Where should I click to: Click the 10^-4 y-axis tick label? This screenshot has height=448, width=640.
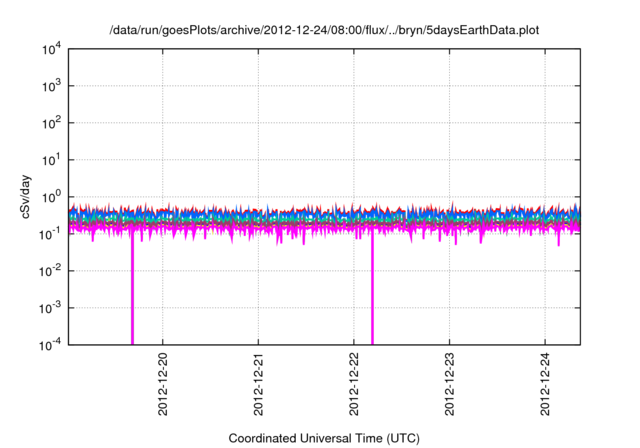(x=51, y=346)
